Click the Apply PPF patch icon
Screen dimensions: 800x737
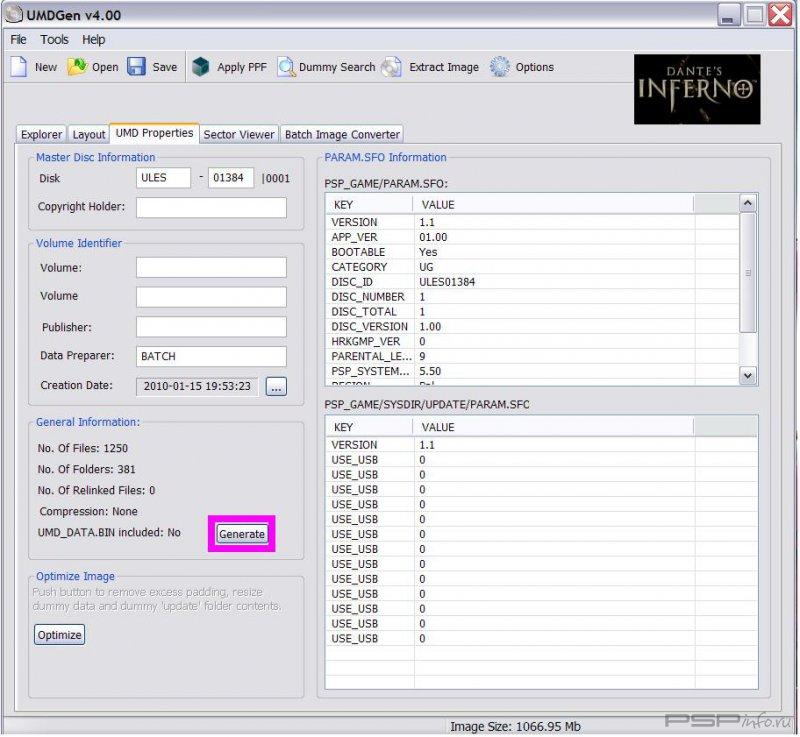201,67
